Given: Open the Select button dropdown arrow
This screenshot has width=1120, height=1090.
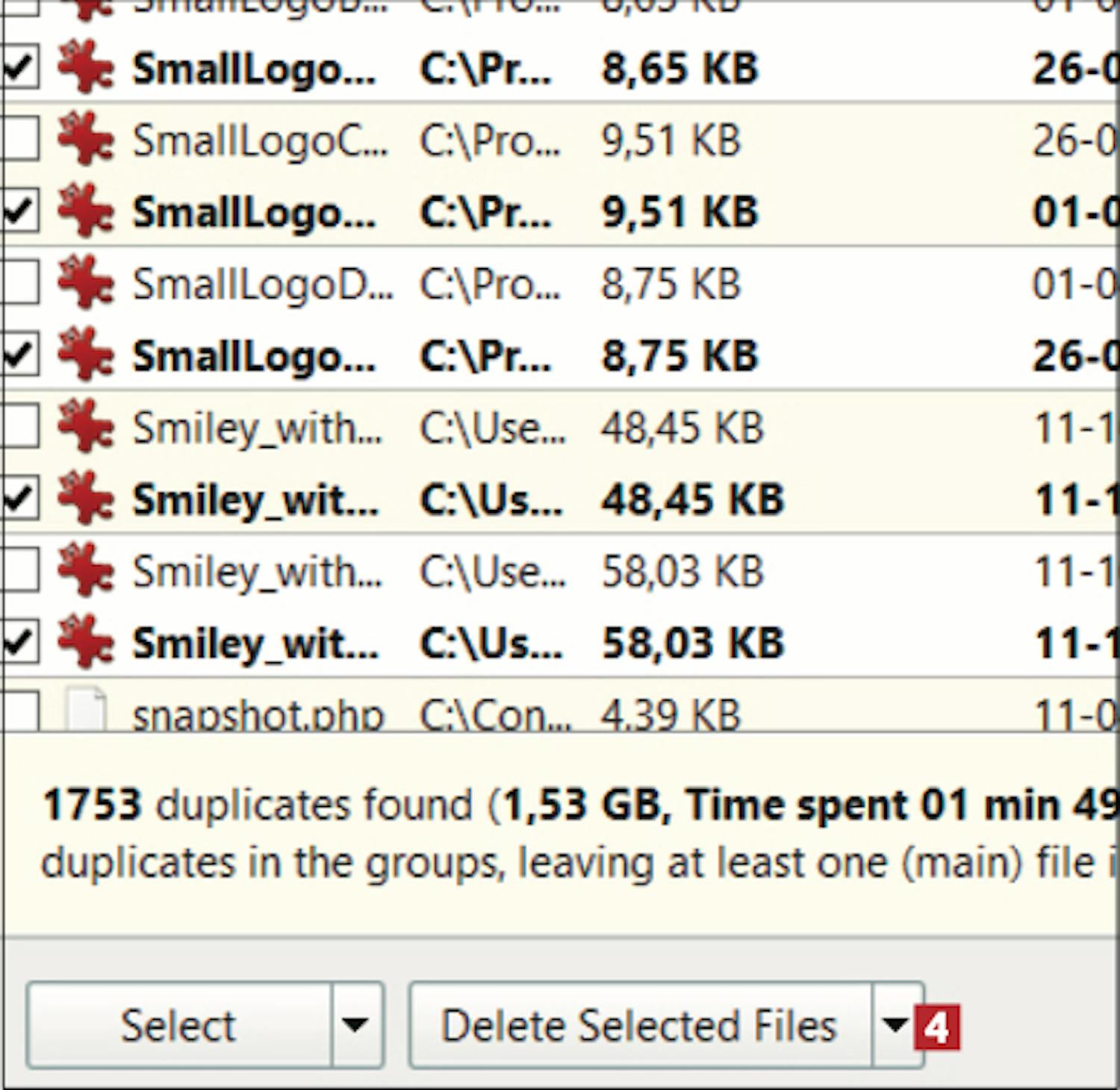Looking at the screenshot, I should click(355, 1024).
